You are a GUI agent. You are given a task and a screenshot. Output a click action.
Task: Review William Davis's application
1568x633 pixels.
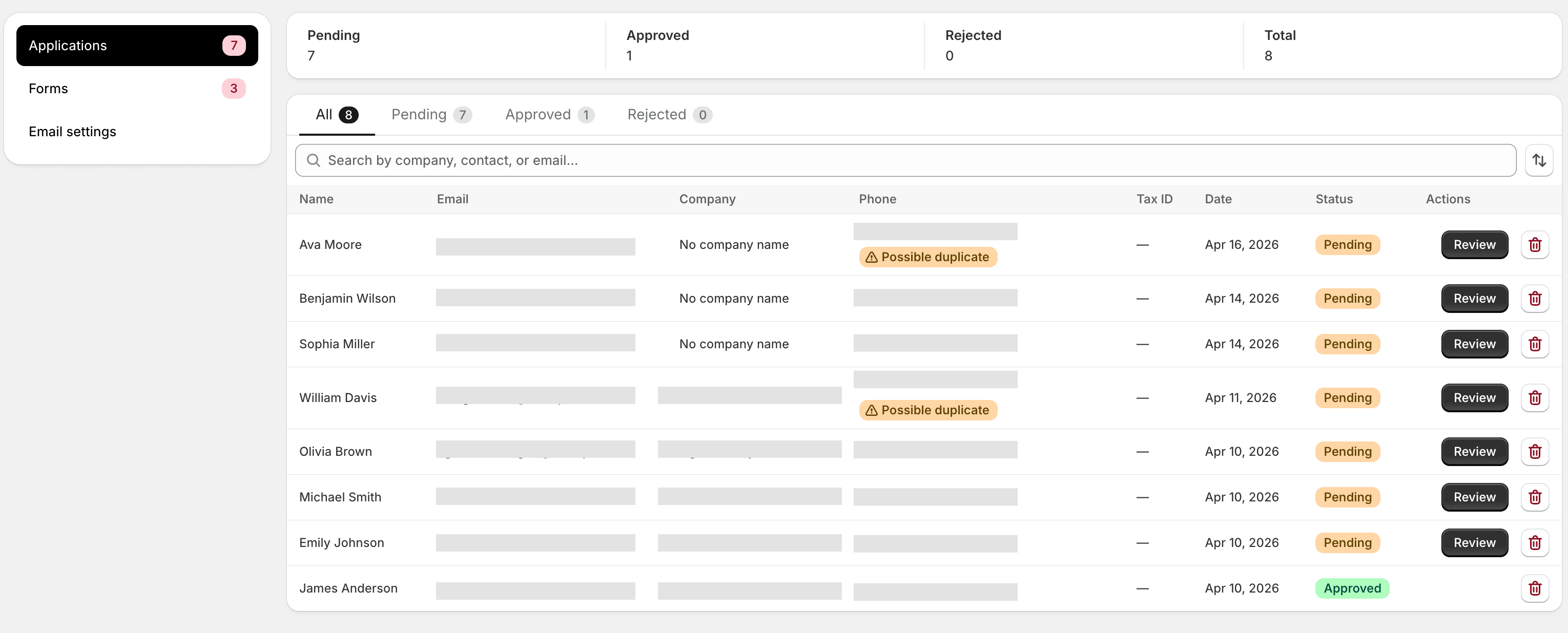pos(1474,398)
